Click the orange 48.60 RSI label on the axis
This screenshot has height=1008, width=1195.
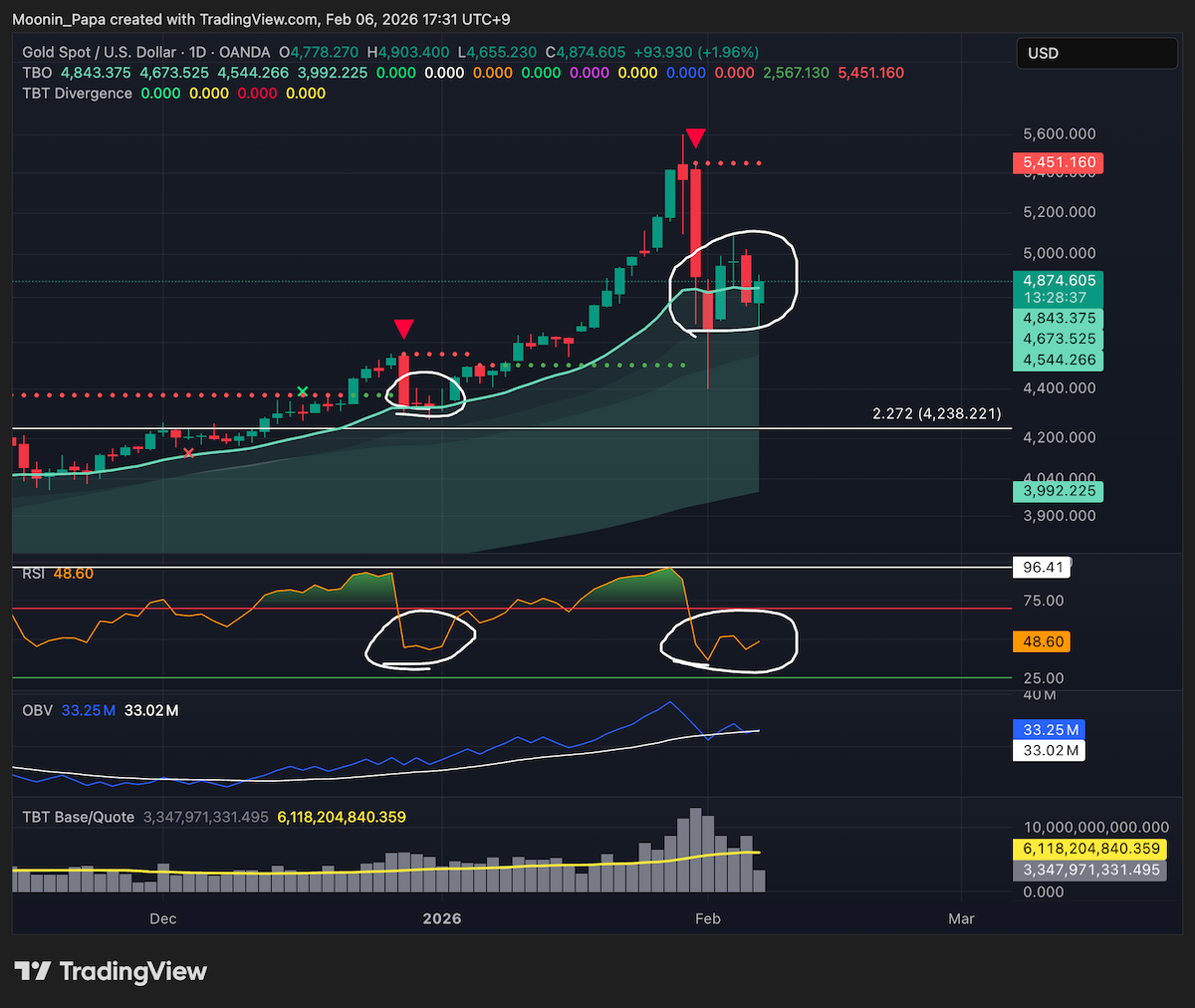pos(1043,642)
